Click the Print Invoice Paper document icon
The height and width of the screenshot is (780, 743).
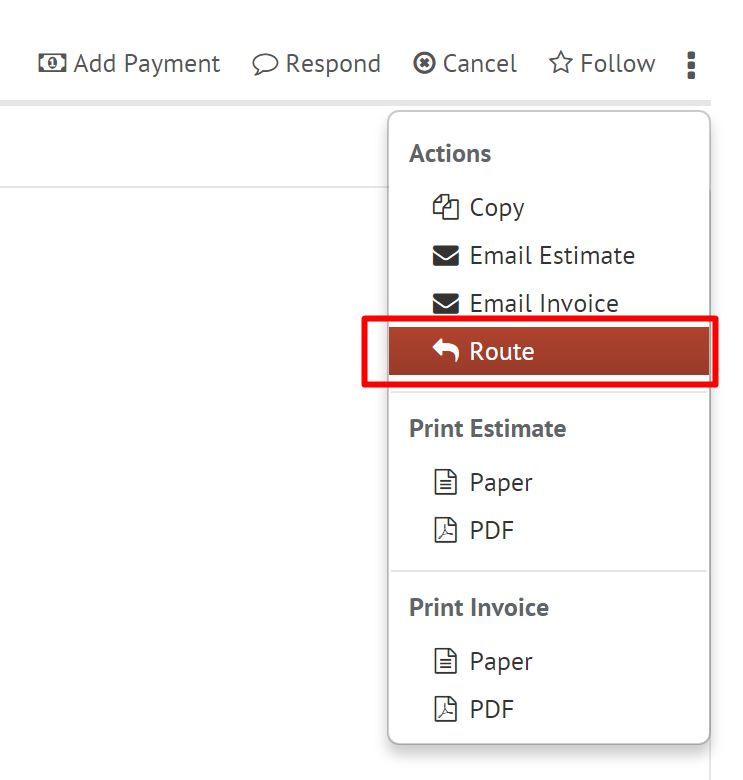445,661
